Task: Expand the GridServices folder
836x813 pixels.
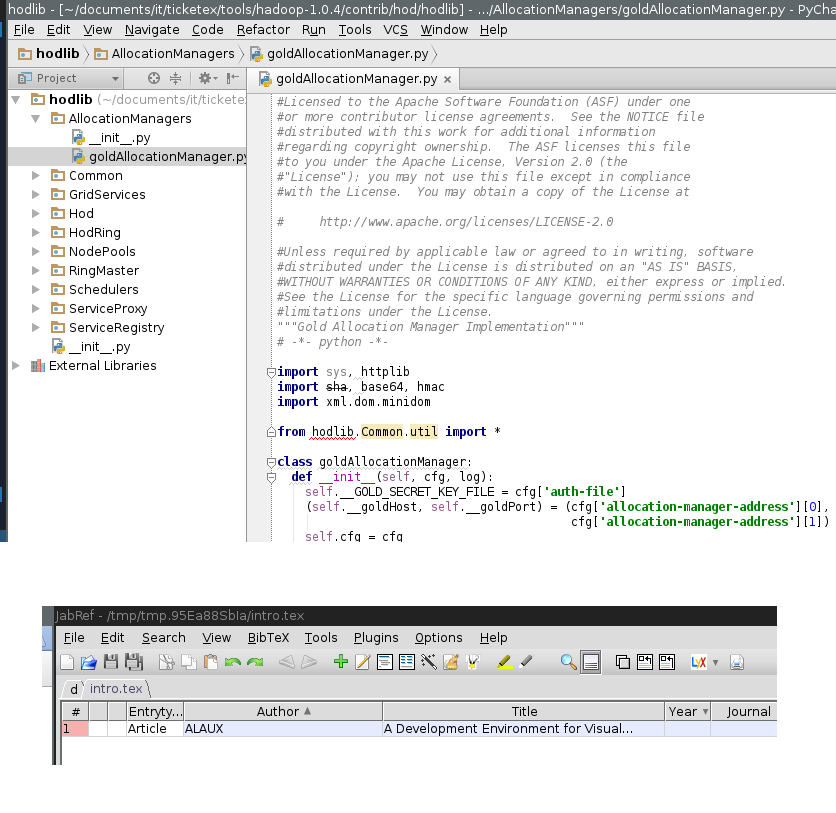Action: (x=36, y=195)
